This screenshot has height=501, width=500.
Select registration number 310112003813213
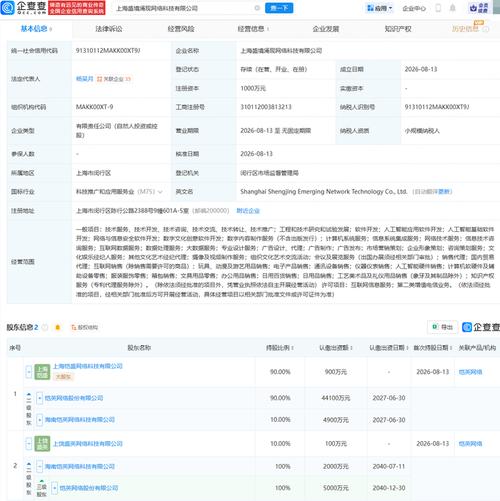pyautogui.click(x=266, y=107)
